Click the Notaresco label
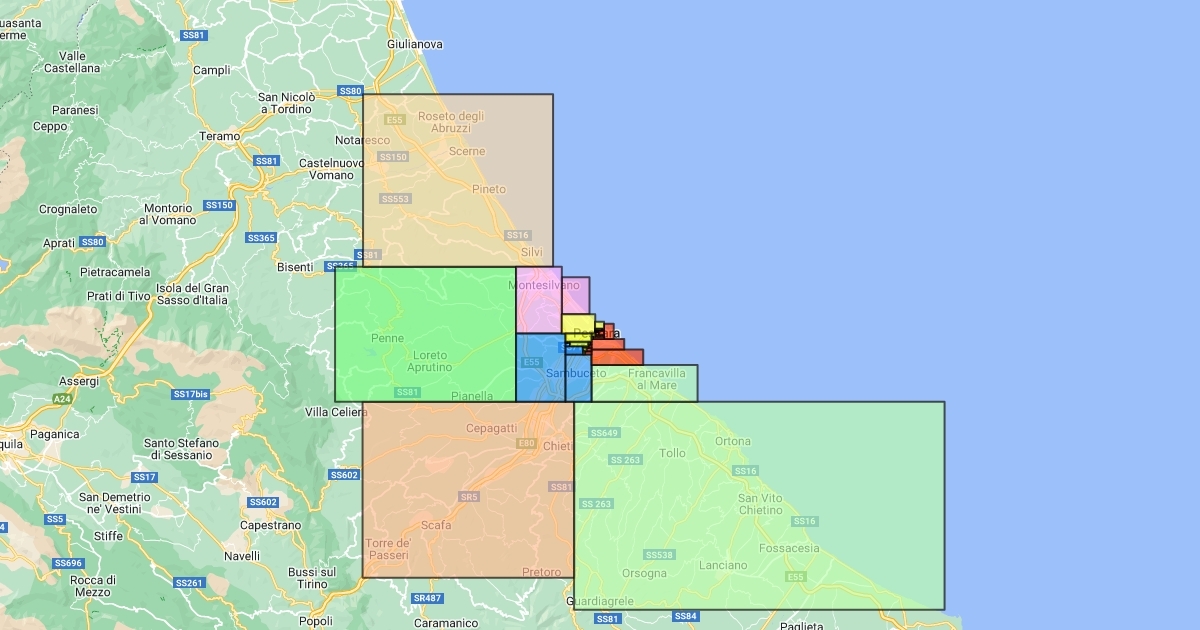 [362, 140]
